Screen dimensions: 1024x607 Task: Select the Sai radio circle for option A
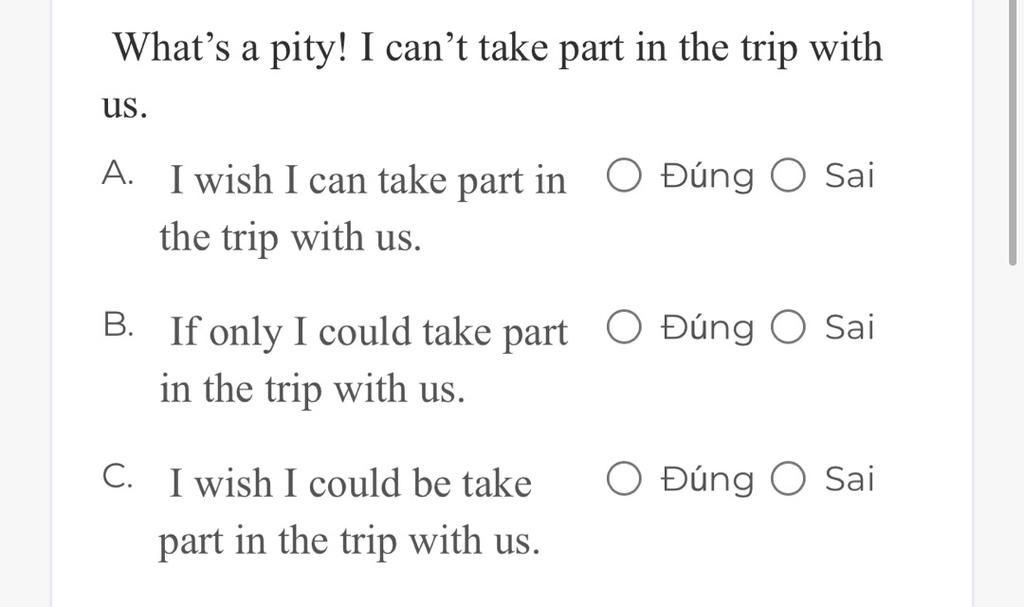pos(788,176)
